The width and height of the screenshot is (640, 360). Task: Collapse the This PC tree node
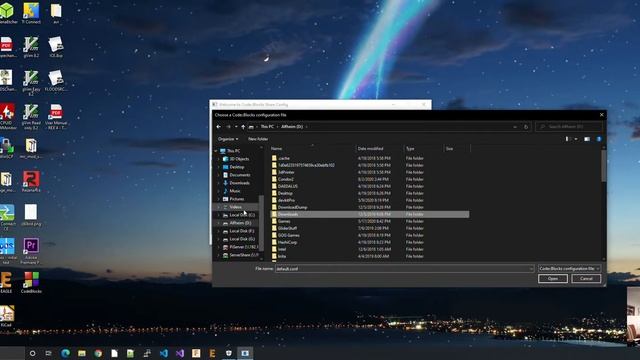(x=216, y=151)
